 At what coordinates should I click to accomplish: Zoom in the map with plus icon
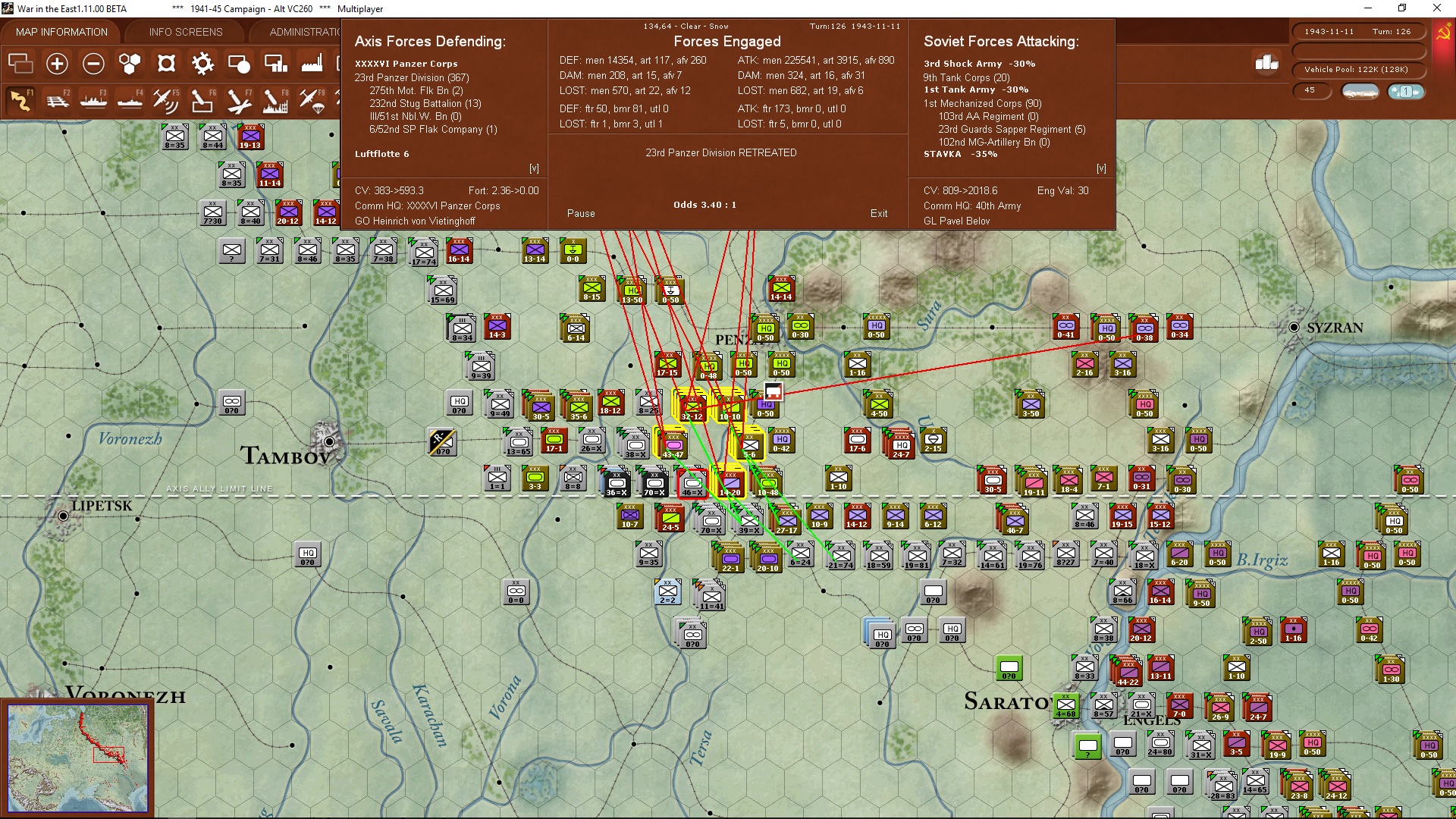coord(57,64)
